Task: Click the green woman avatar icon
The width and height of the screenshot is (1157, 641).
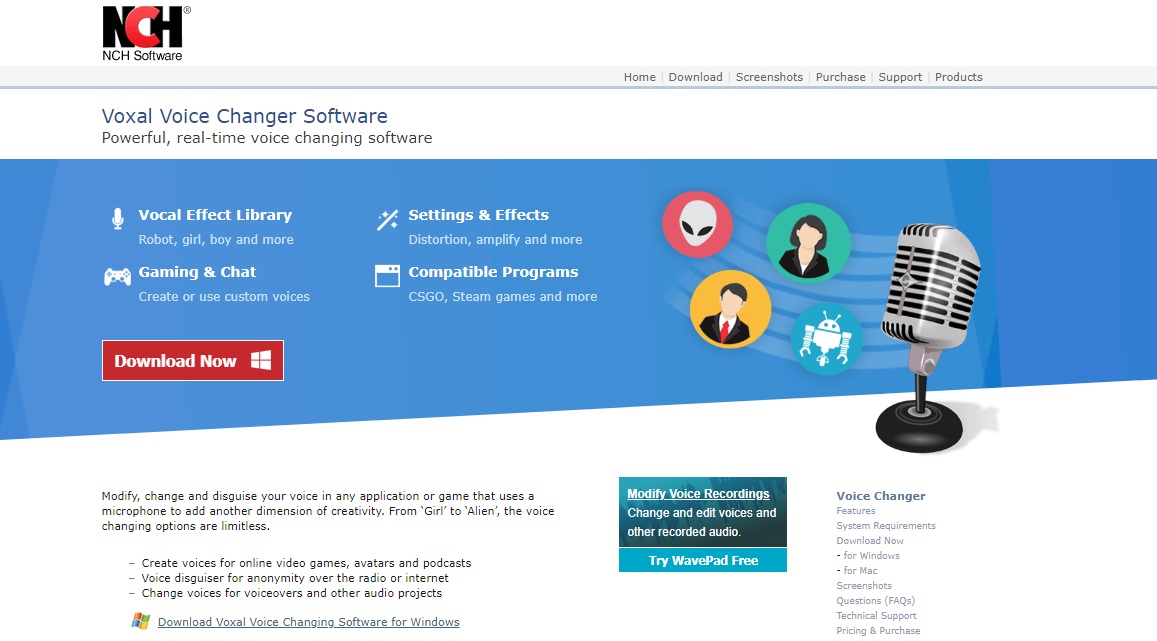Action: point(808,243)
